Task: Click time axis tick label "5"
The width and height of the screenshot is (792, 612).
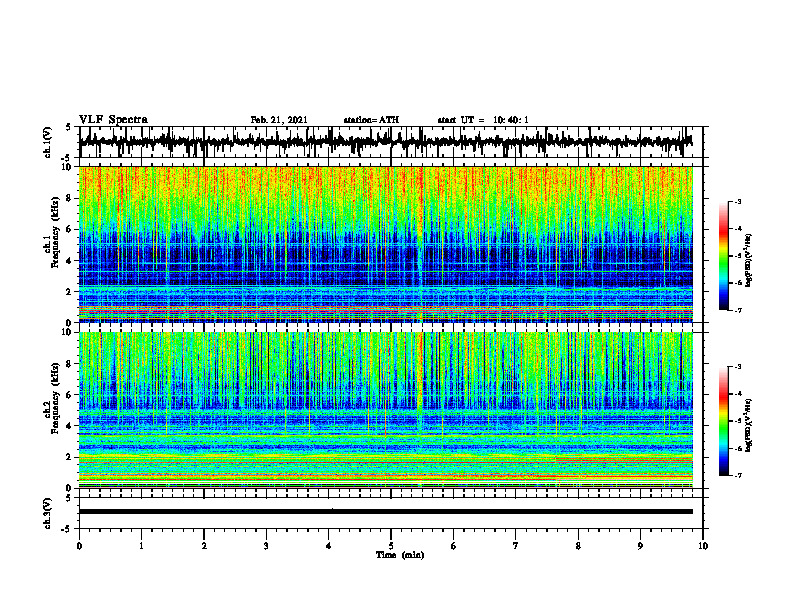Action: click(x=391, y=546)
